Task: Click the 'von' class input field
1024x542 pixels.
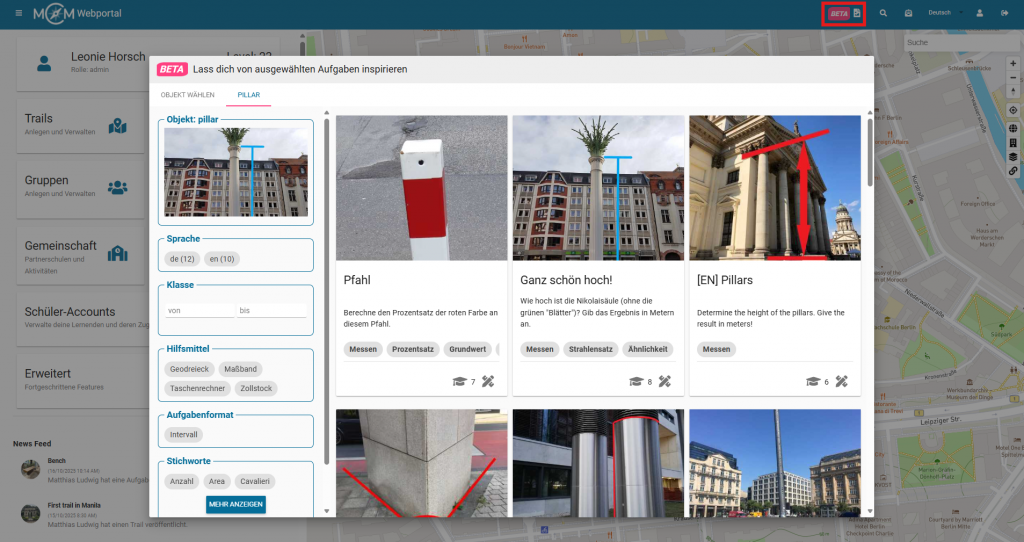Action: [x=199, y=311]
